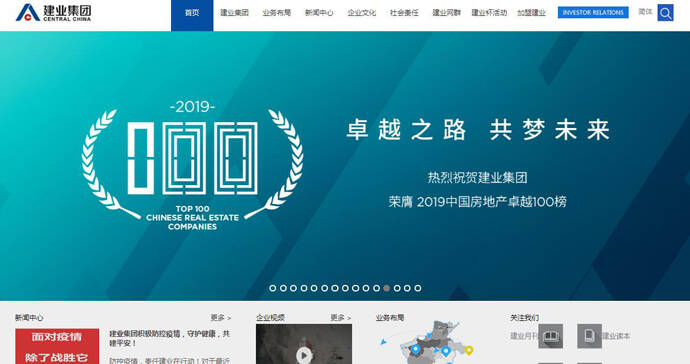Select the last carousel slide dot
Viewport: 690px width, 364px height.
click(418, 288)
